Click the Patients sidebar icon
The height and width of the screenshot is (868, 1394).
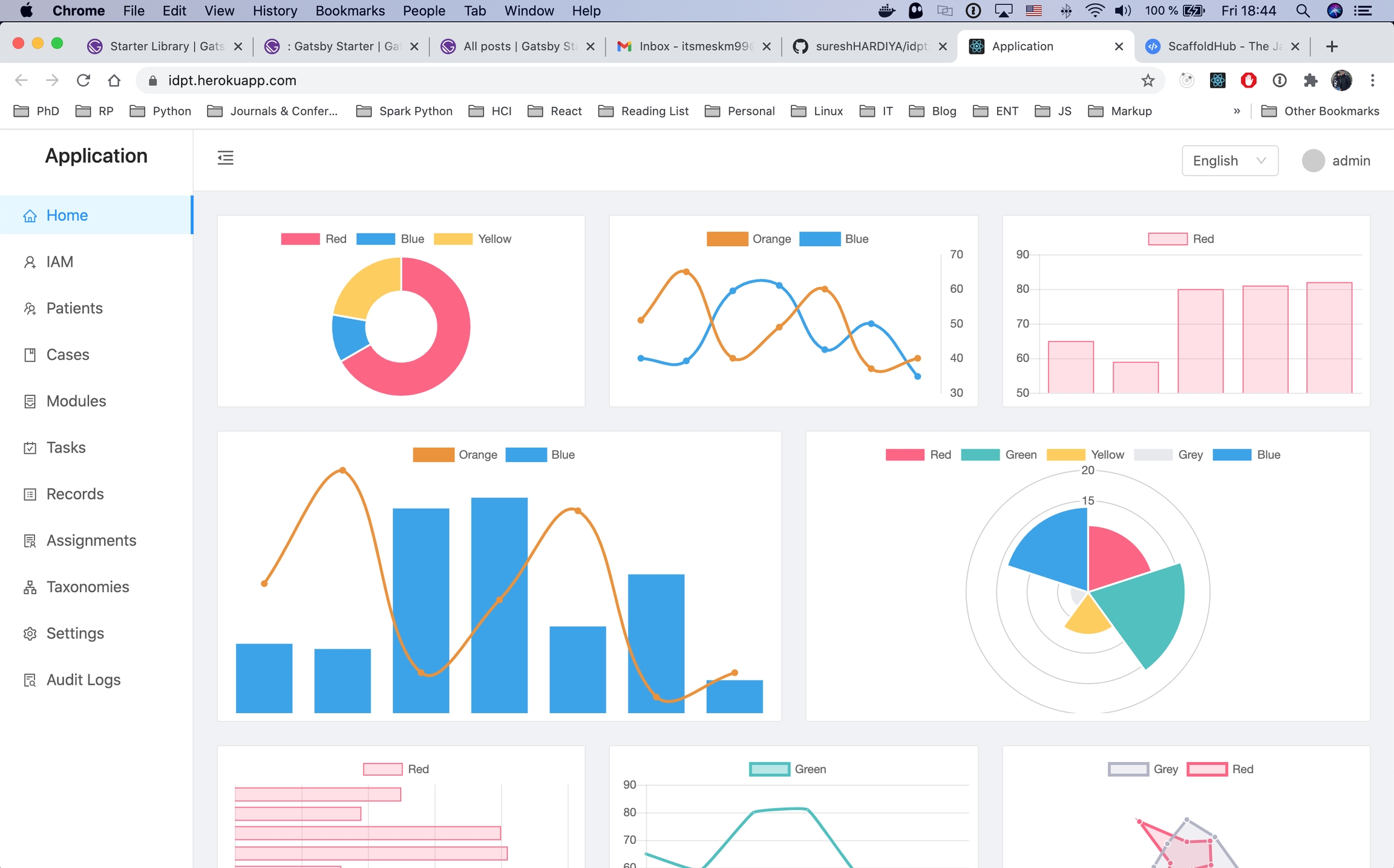click(30, 308)
